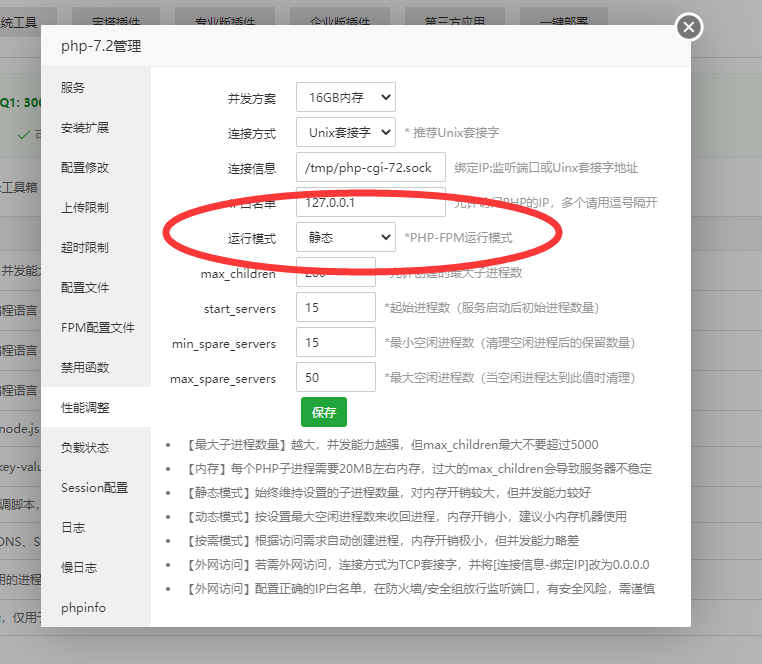This screenshot has width=762, height=664.
Task: Expand the 连接方式 Unix套接字 dropdown
Action: point(345,132)
